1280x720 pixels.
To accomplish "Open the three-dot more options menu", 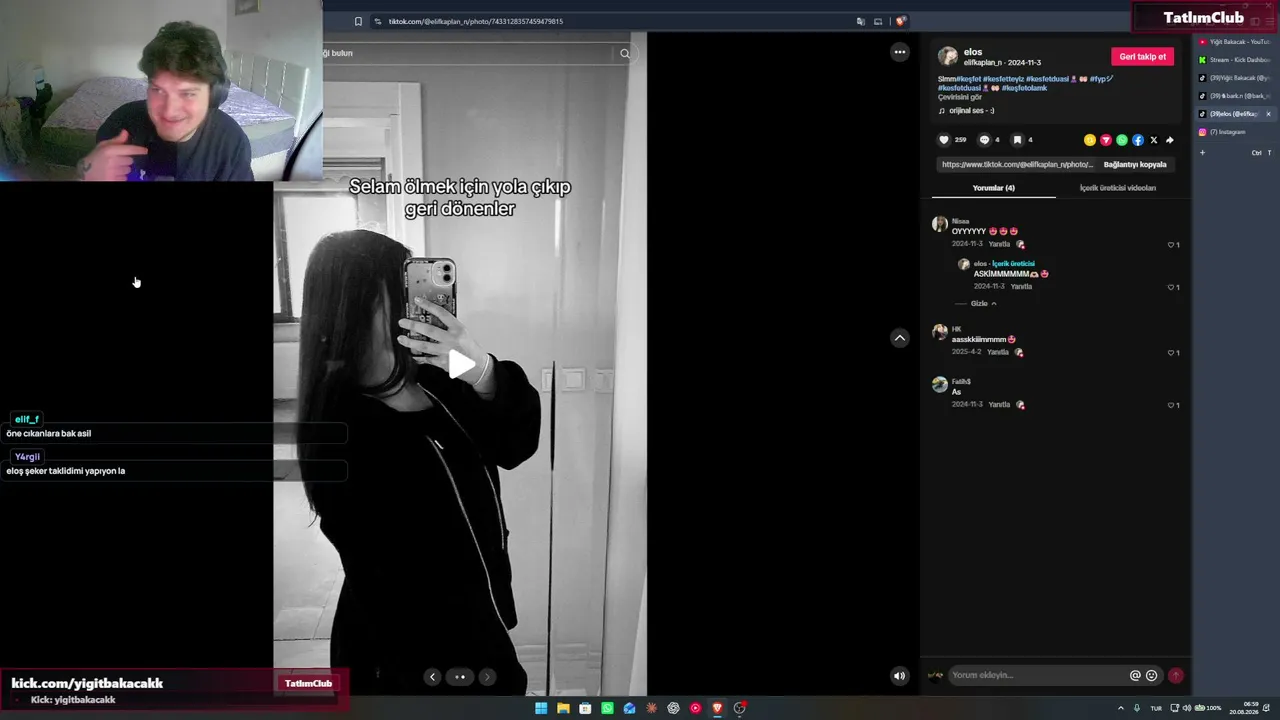I will 900,52.
